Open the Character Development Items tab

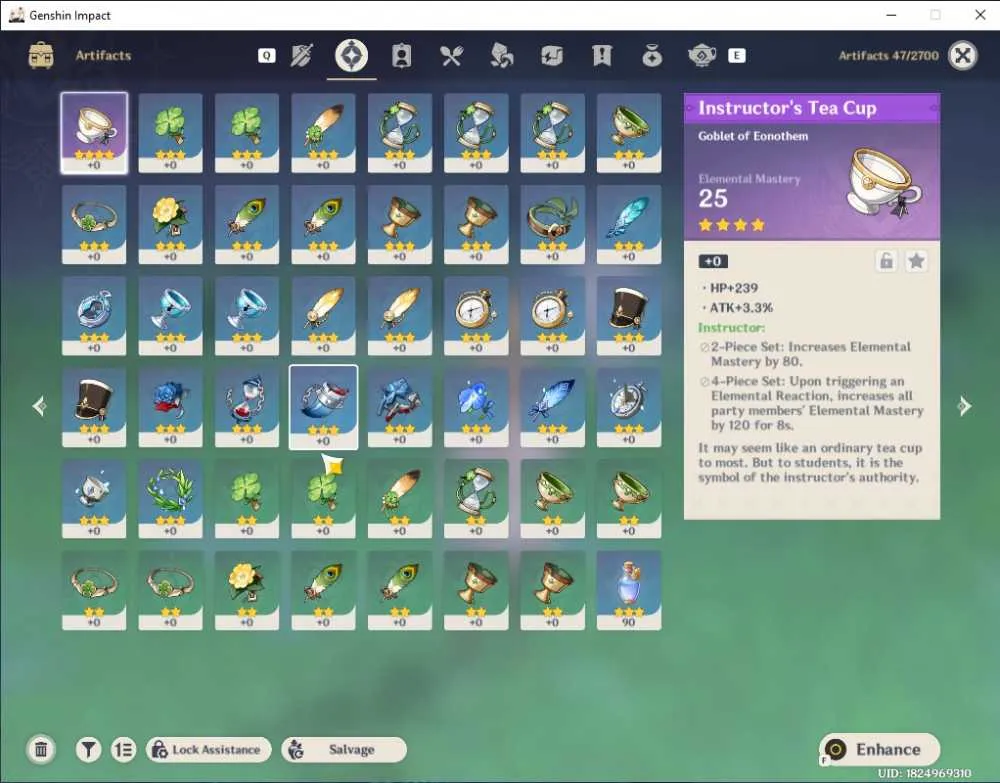401,55
